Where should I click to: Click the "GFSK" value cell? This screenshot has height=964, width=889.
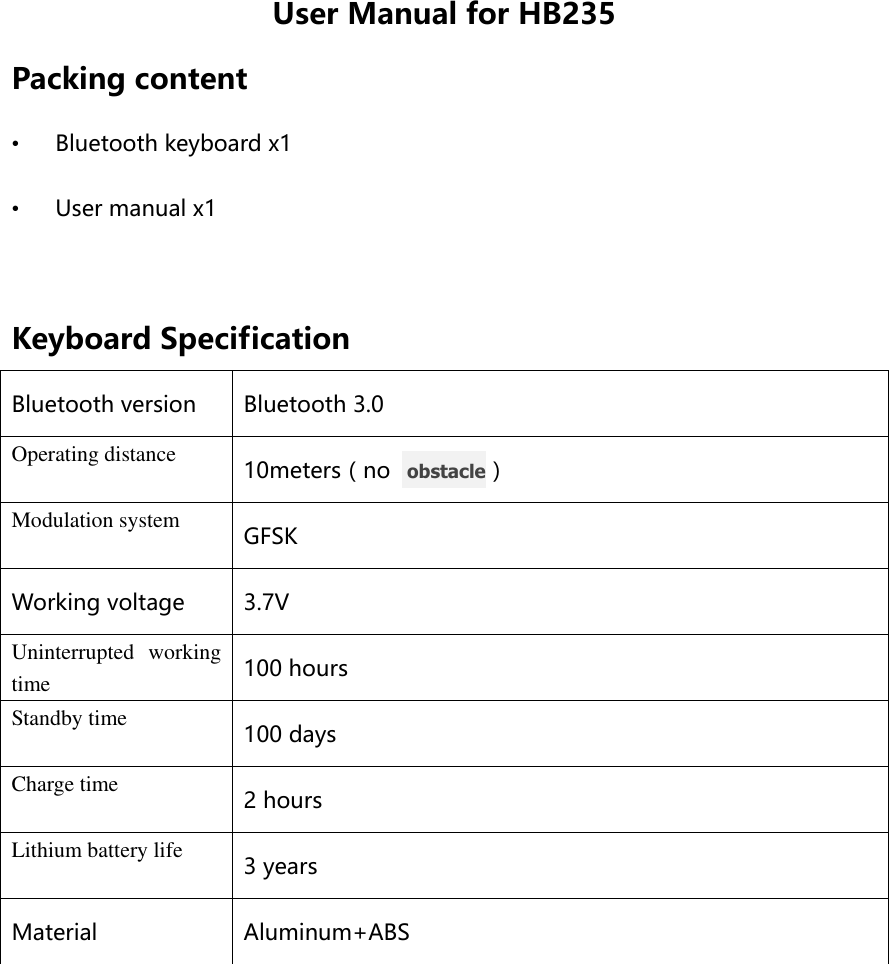click(271, 537)
